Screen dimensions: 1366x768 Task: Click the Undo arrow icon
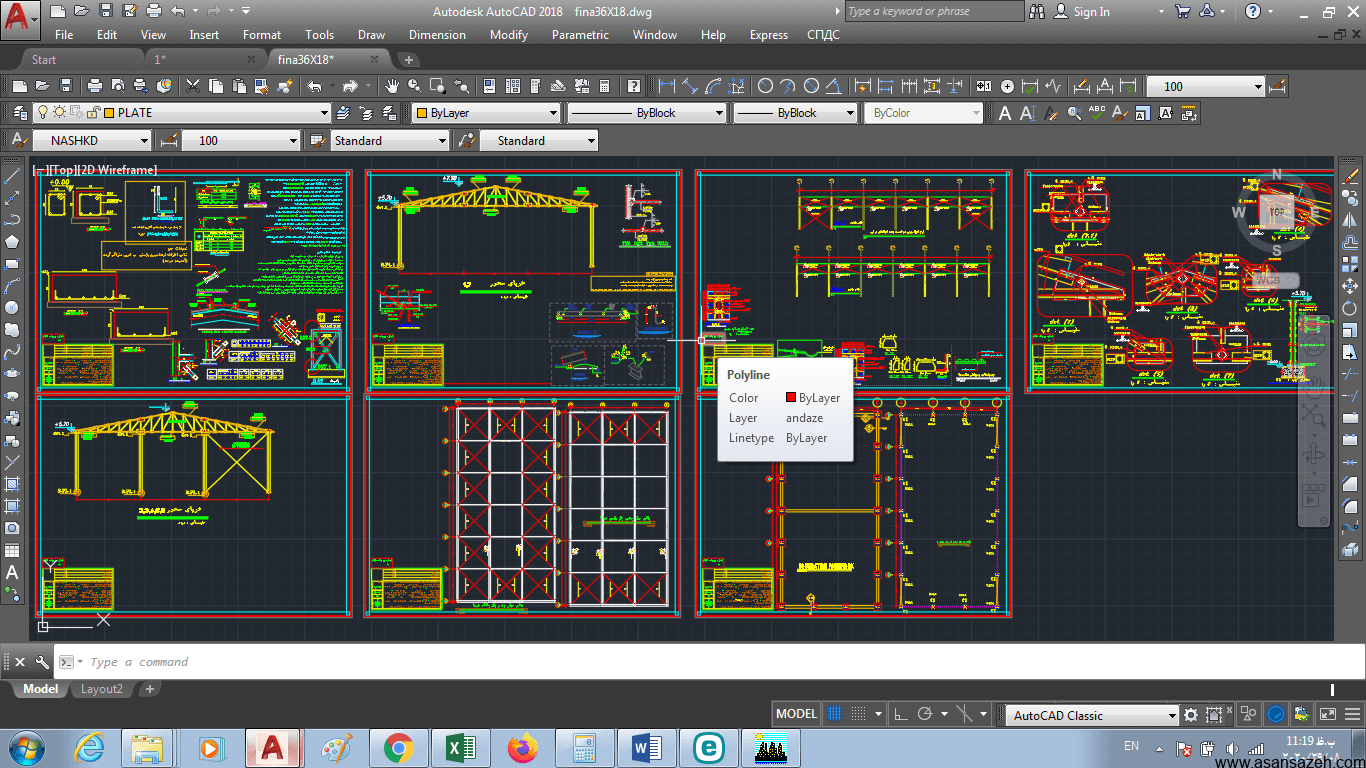[315, 86]
